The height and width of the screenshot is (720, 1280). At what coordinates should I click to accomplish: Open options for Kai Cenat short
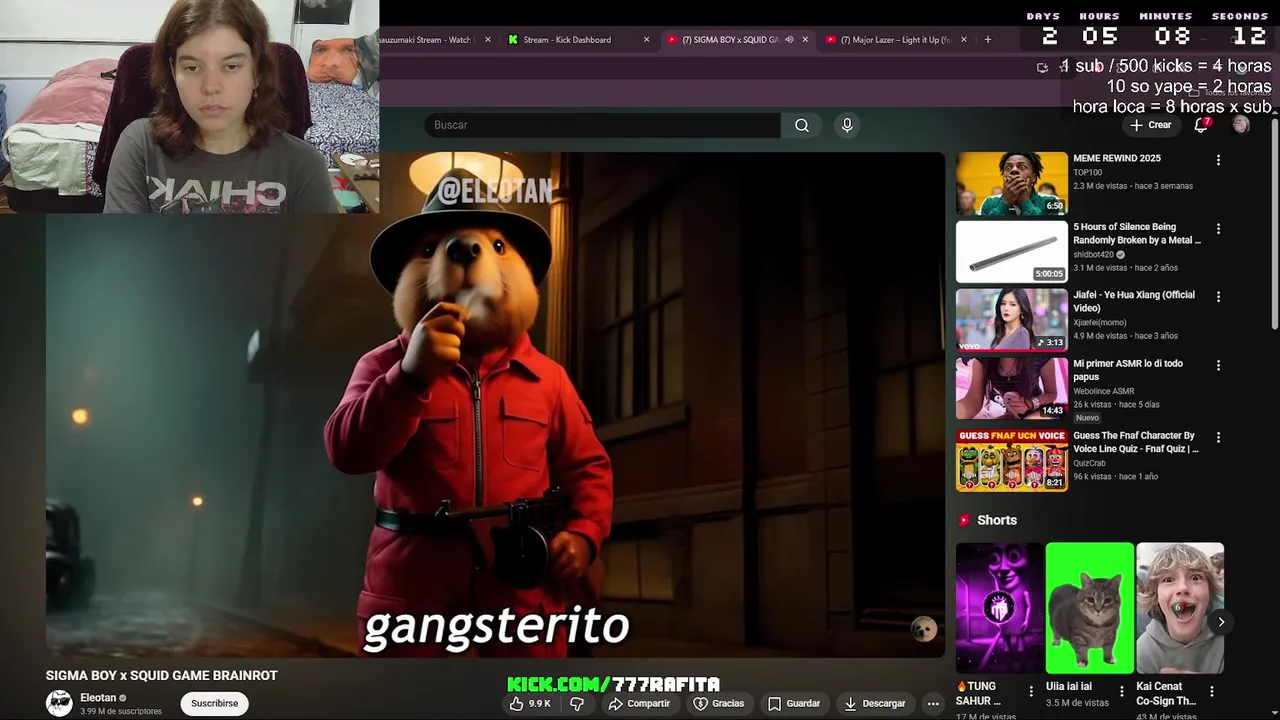[1211, 691]
